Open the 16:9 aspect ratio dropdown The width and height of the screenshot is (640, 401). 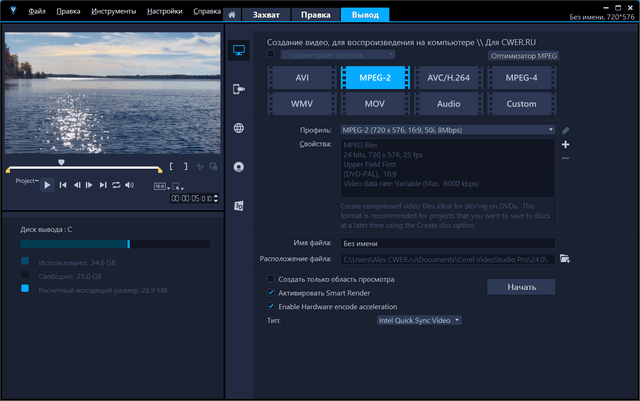pyautogui.click(x=160, y=186)
